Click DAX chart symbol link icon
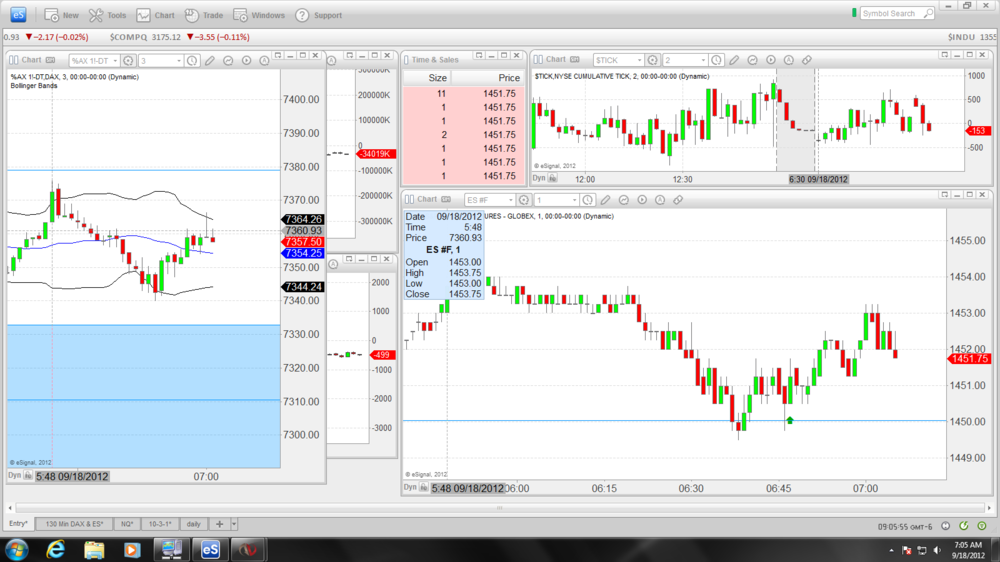 coord(50,60)
